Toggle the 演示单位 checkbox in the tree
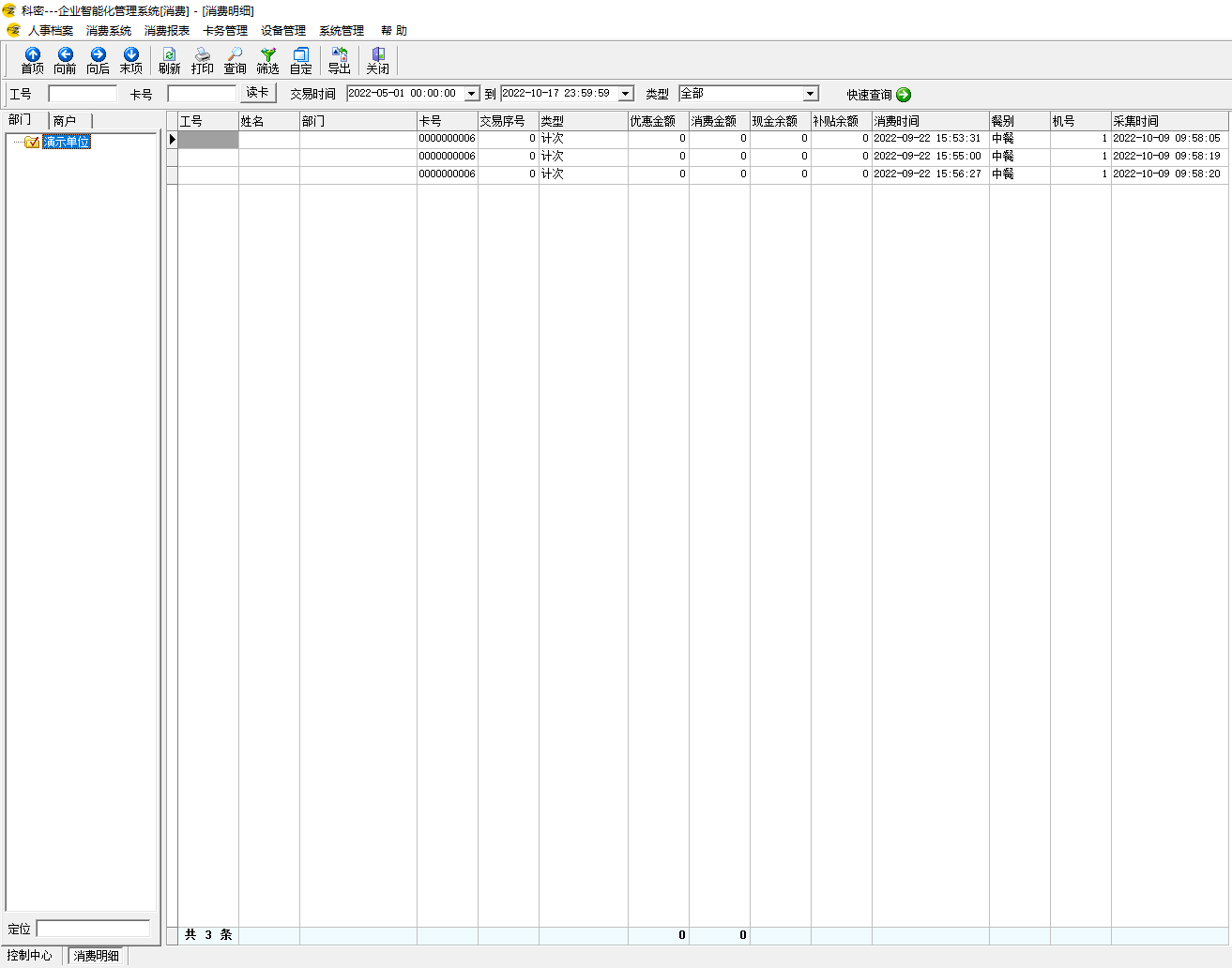 32,142
